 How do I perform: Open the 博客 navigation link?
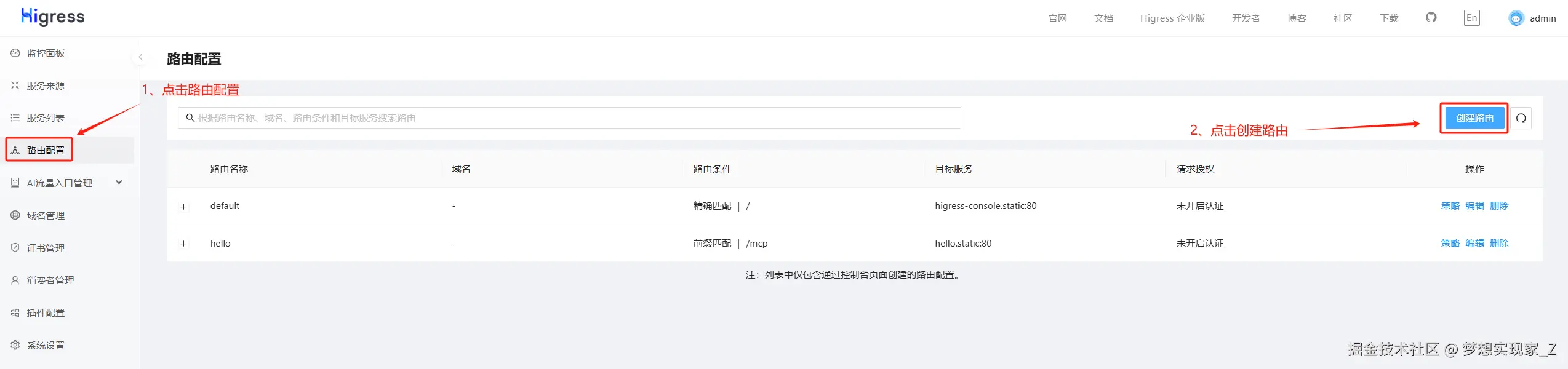click(x=1297, y=18)
